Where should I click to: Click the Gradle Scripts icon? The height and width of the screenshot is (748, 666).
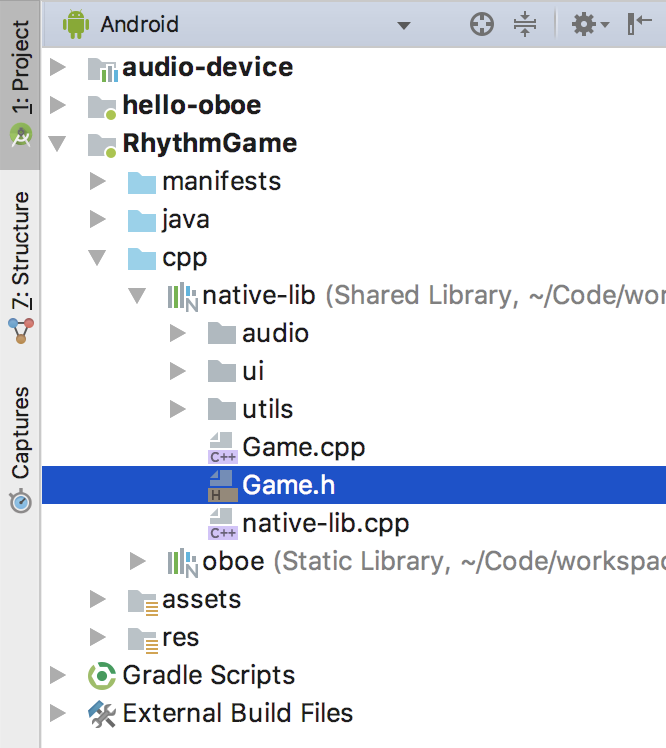coord(102,675)
